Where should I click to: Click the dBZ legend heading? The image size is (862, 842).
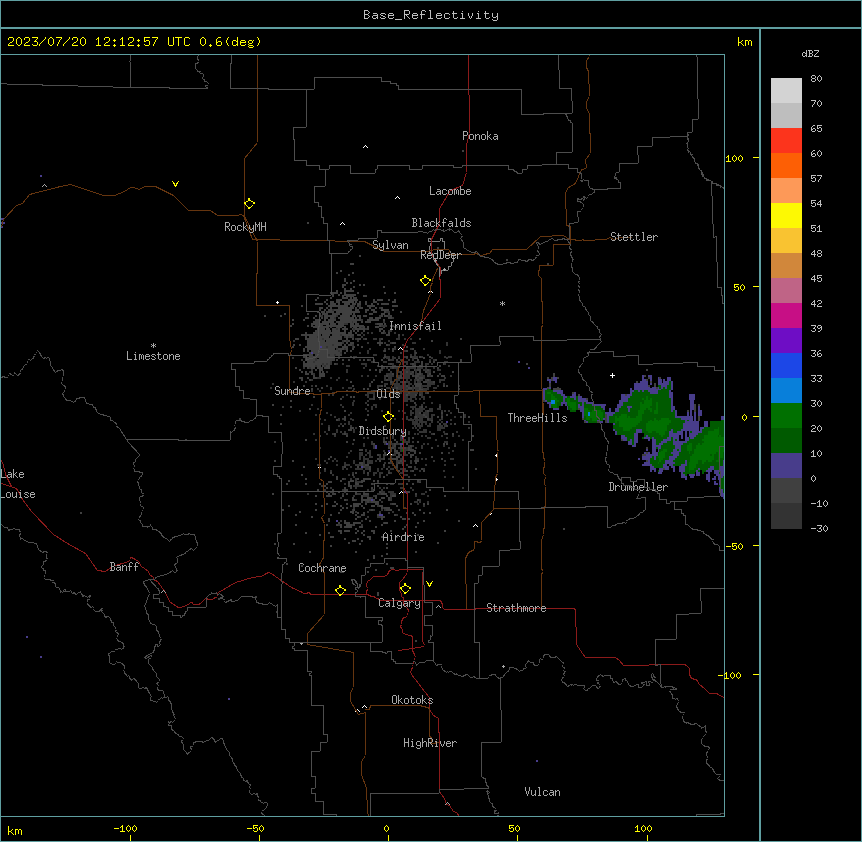click(x=810, y=53)
